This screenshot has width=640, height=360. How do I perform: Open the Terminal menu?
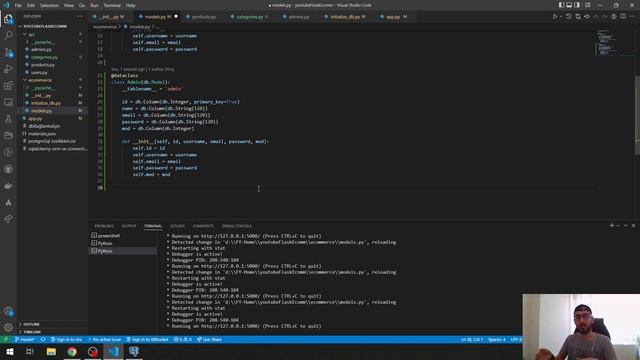[x=112, y=5]
